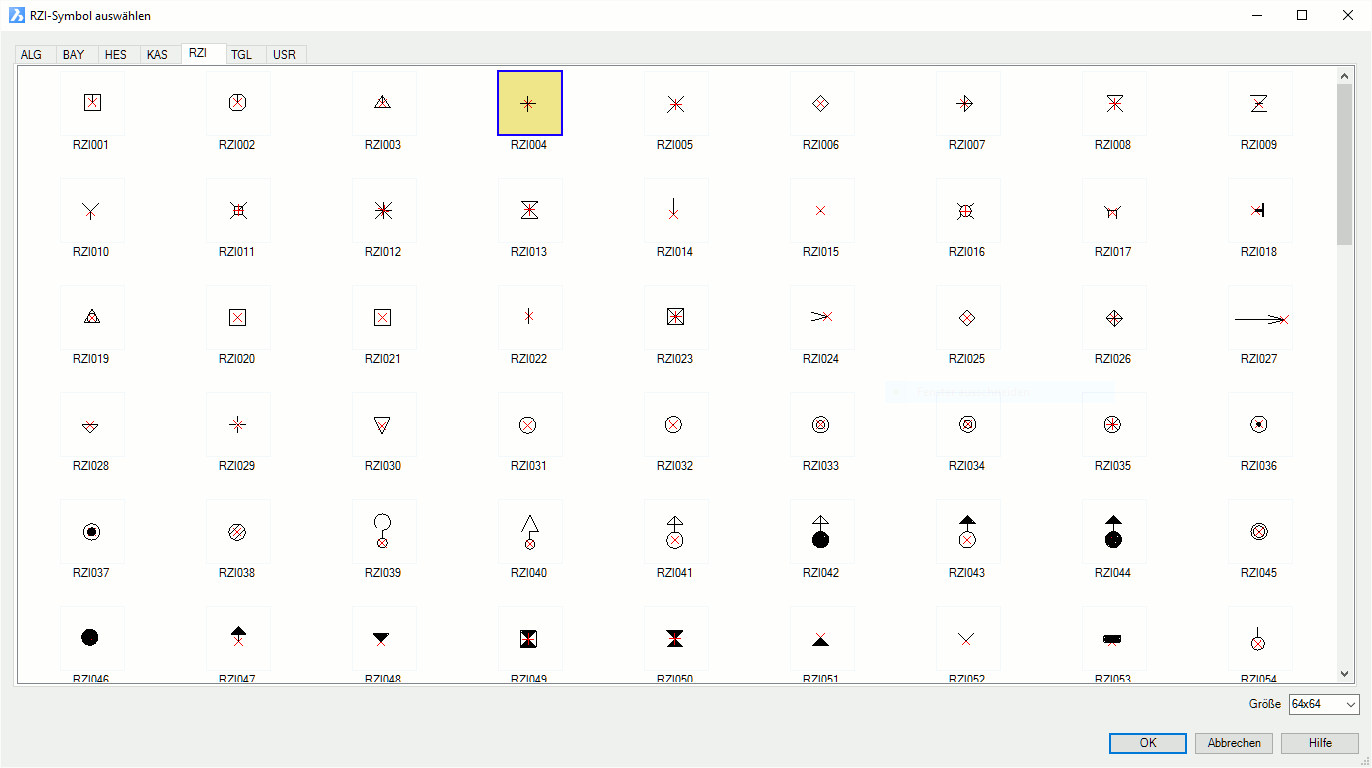The height and width of the screenshot is (768, 1372).
Task: Click the vertical scrollbar thumb
Action: click(x=1344, y=164)
